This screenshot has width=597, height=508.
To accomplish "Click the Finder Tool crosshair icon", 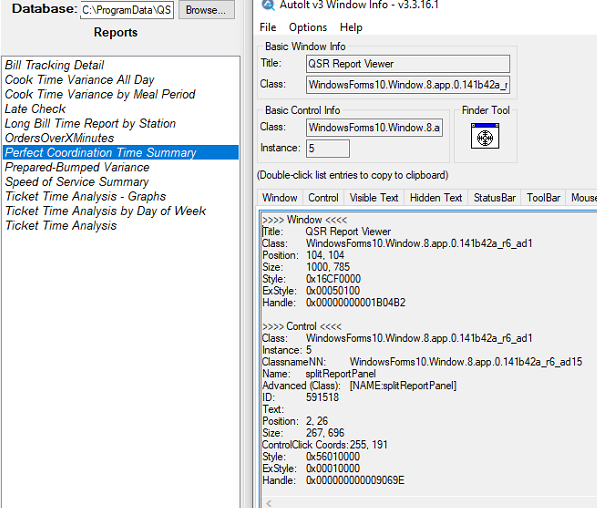I will tap(485, 136).
